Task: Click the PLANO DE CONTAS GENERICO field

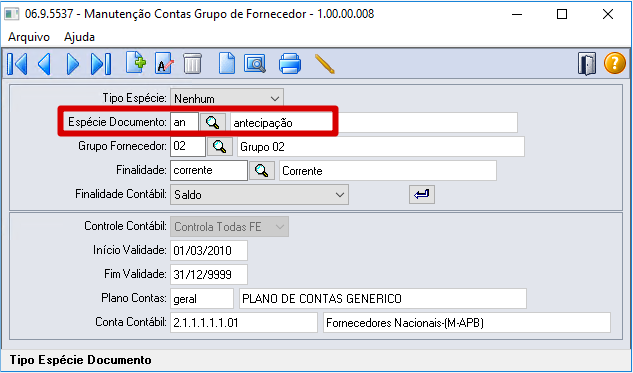Action: [383, 299]
